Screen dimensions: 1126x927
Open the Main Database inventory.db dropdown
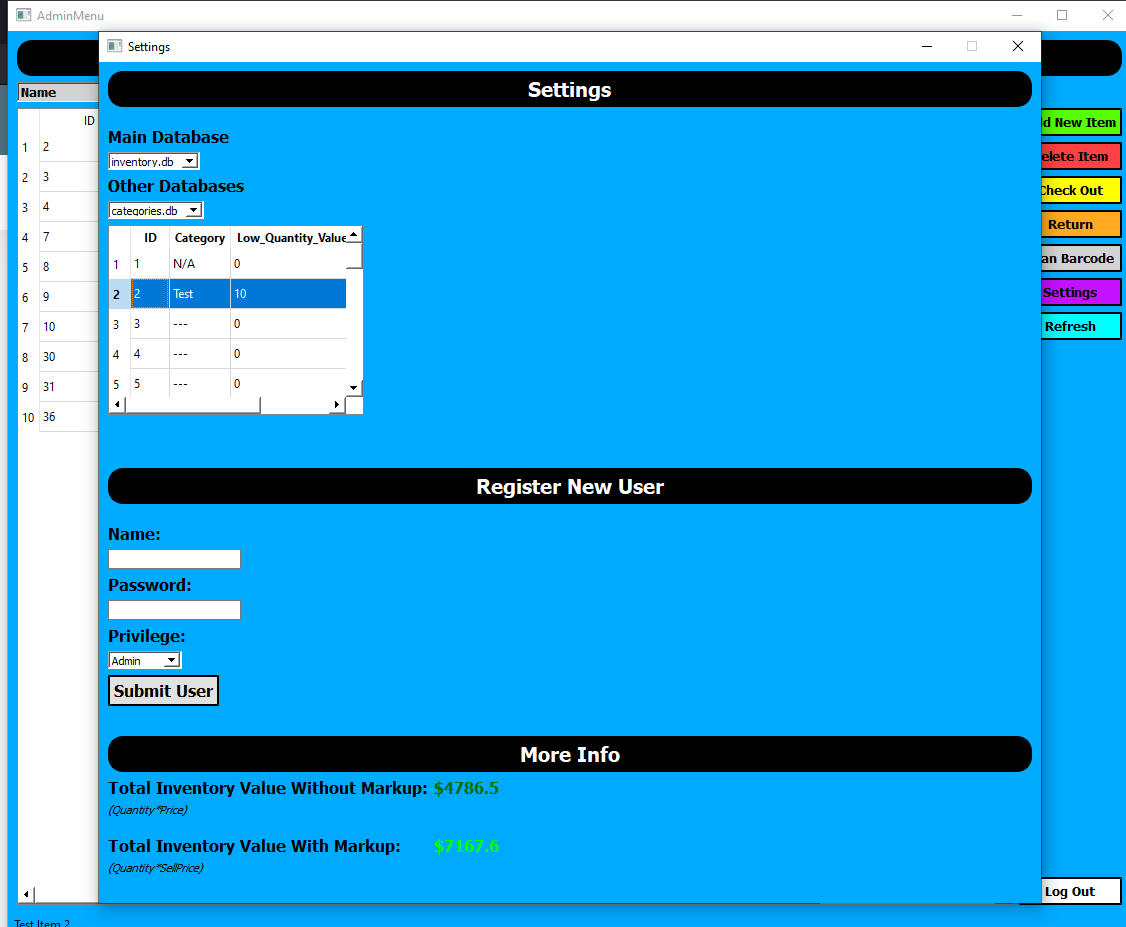(x=154, y=161)
